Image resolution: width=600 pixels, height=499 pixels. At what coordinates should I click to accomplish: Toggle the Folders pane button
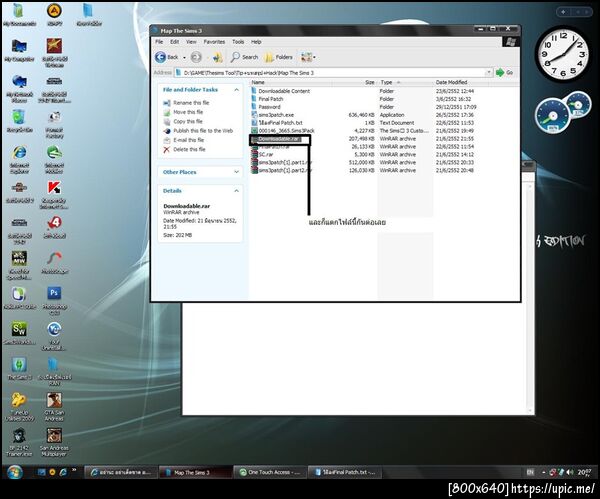click(279, 57)
